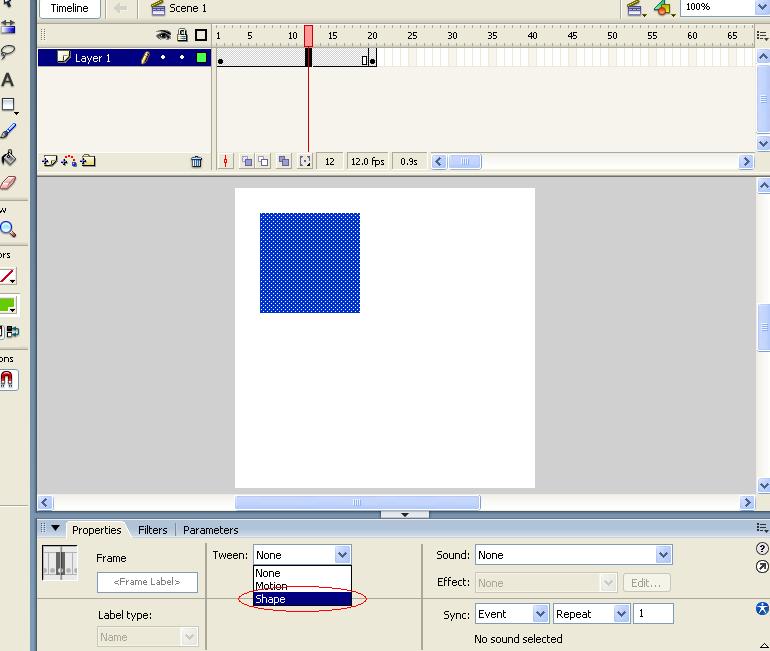Choose None in Tween list
The image size is (770, 651).
(302, 573)
